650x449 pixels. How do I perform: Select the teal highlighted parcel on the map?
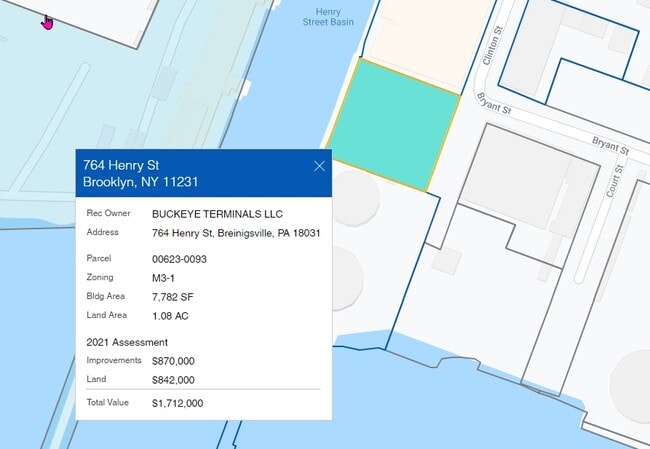395,123
